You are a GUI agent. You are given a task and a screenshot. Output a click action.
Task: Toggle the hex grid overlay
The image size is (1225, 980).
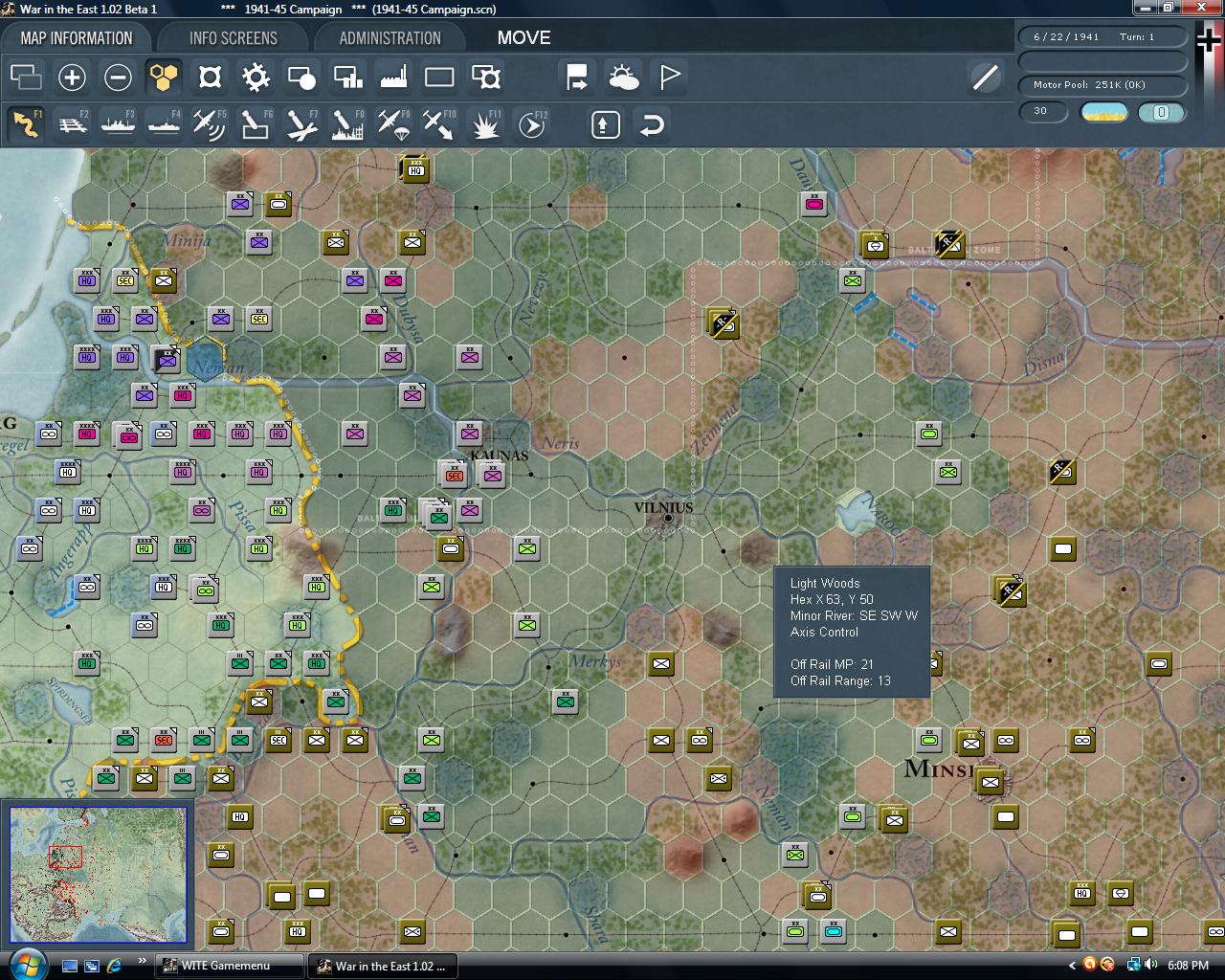point(164,77)
